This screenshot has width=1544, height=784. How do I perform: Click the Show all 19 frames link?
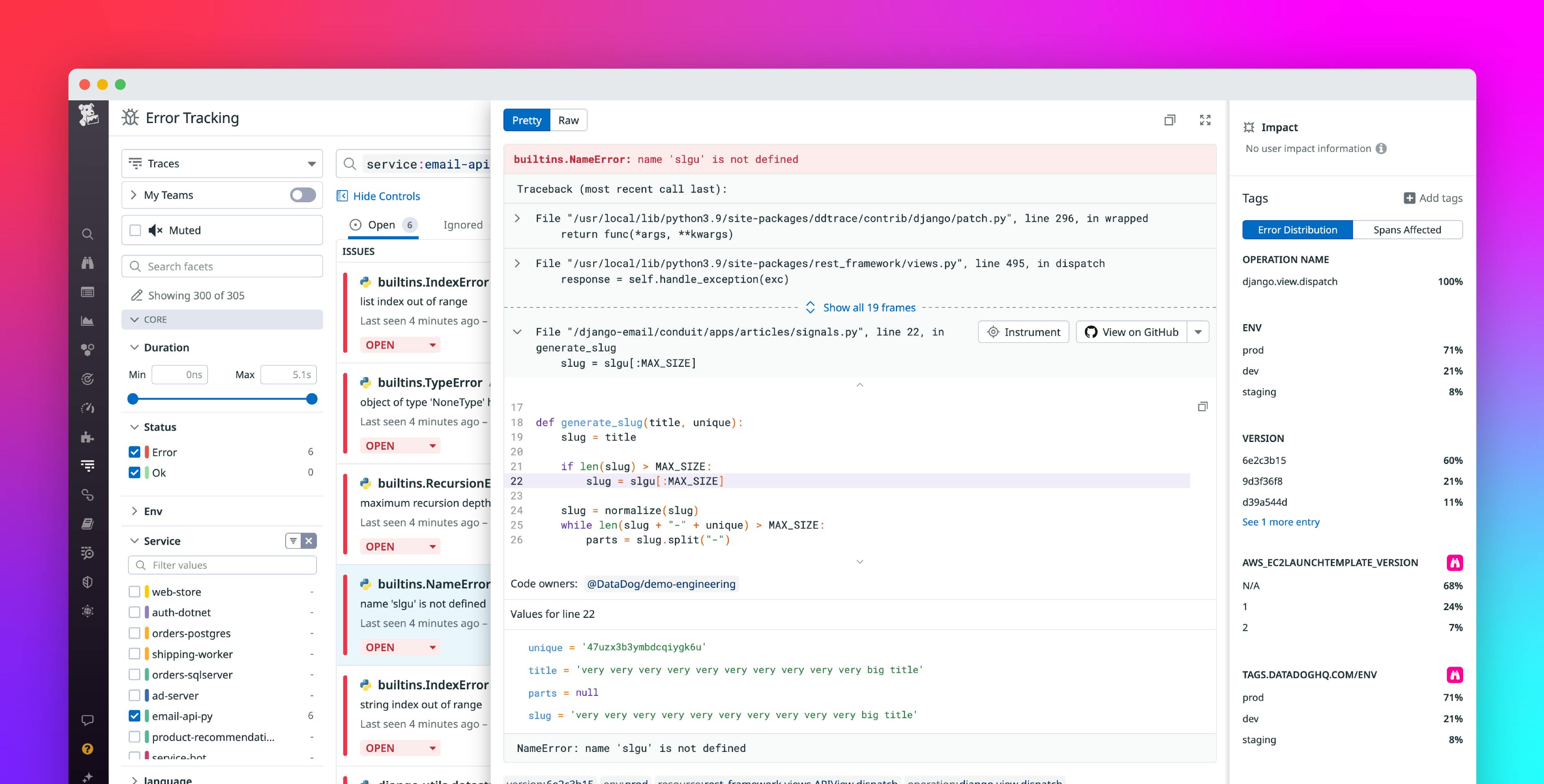tap(869, 308)
